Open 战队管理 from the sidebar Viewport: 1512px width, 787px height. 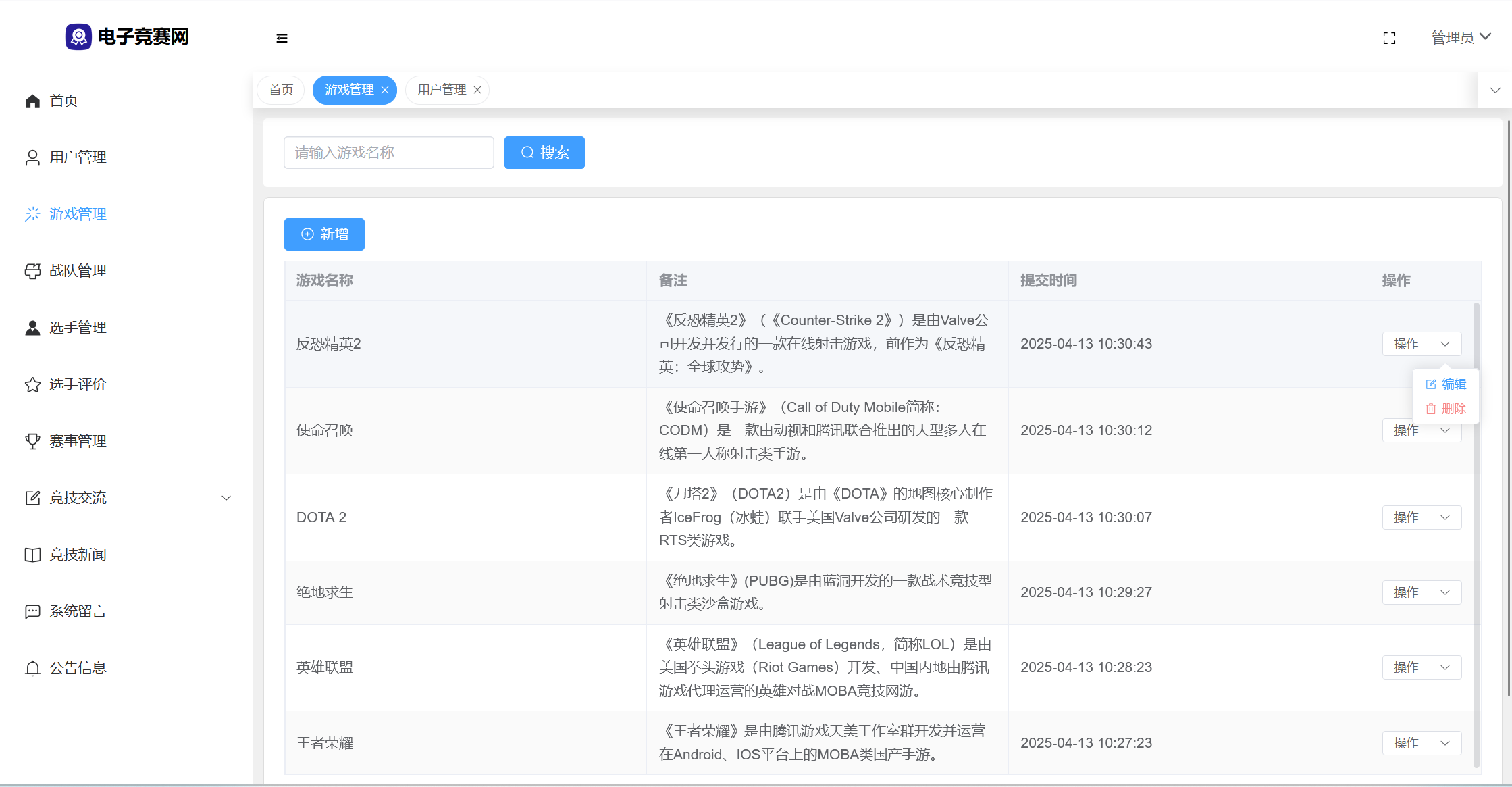[77, 271]
